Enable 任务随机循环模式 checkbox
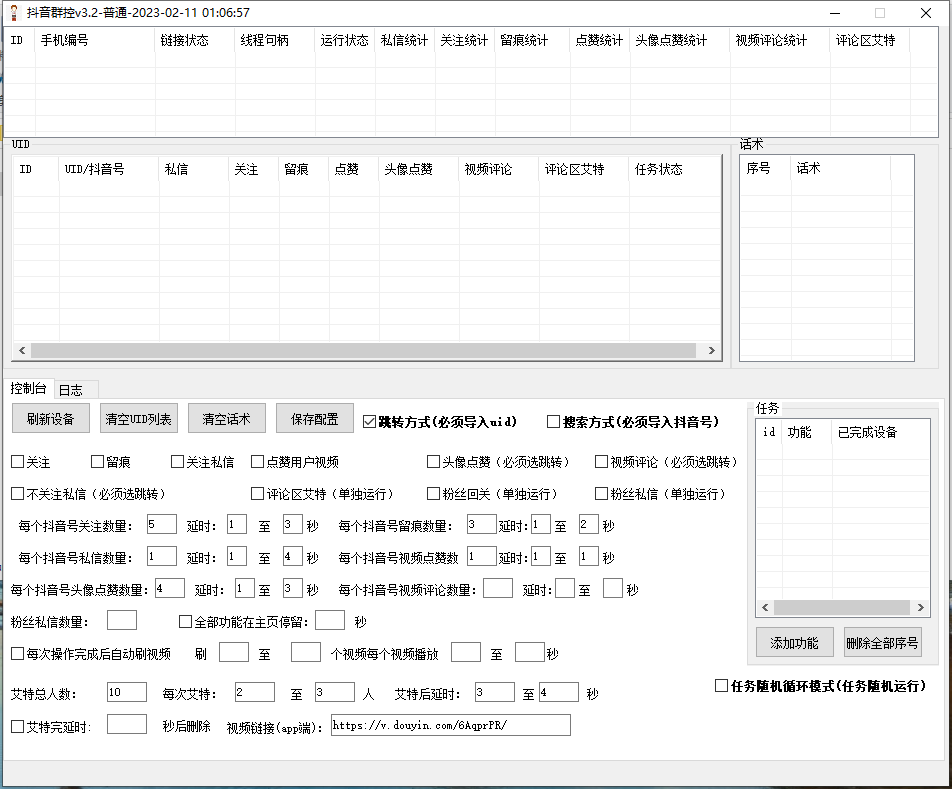952x789 pixels. [721, 686]
